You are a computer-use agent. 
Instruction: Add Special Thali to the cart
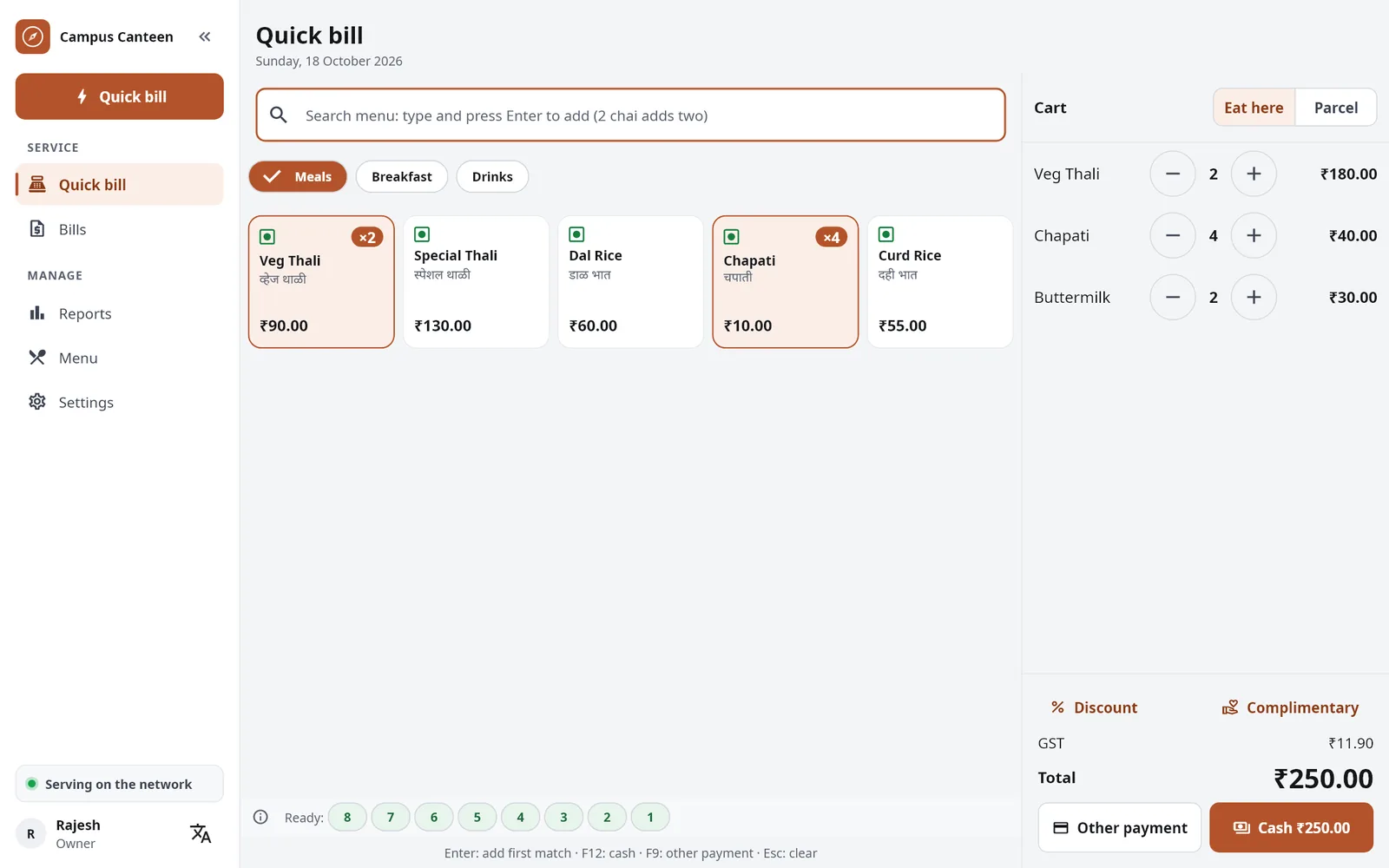coord(476,282)
